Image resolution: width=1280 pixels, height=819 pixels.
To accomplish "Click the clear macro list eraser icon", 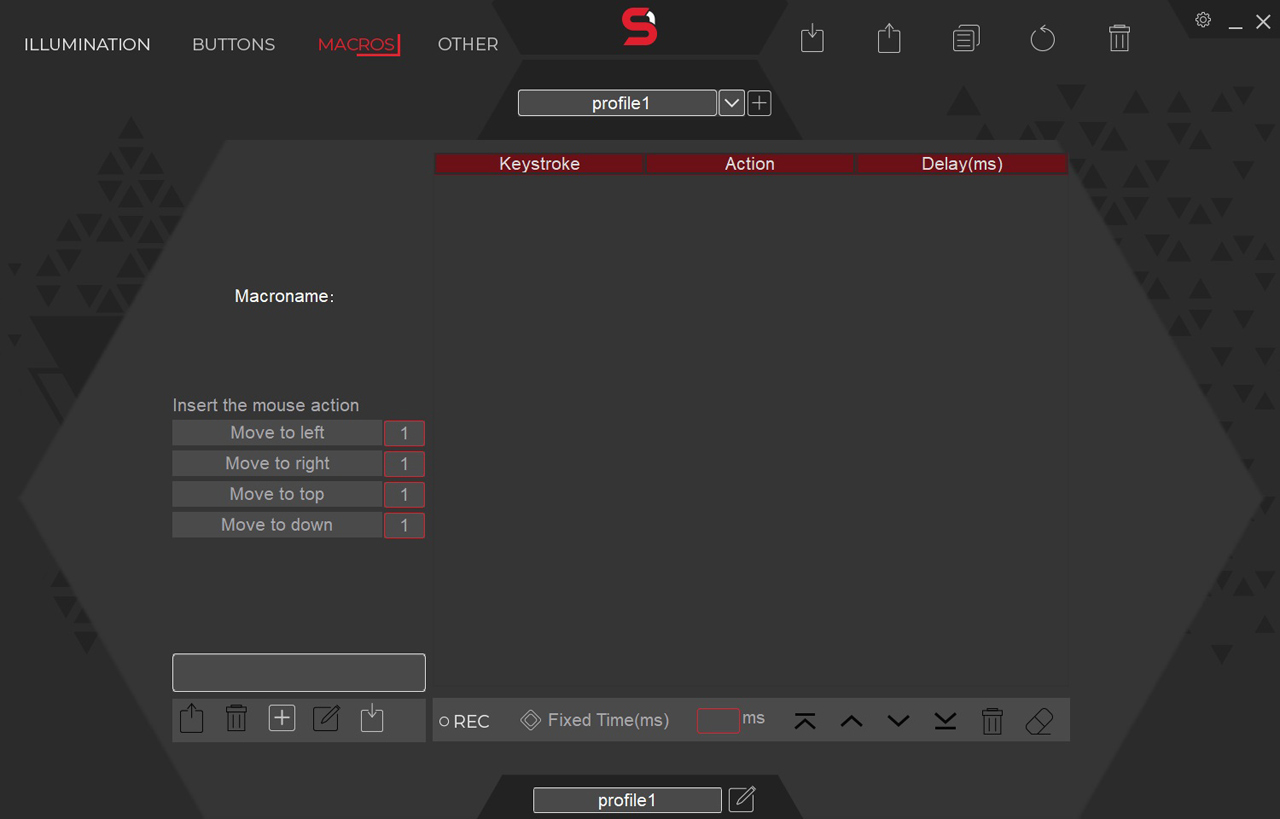I will [x=1038, y=720].
